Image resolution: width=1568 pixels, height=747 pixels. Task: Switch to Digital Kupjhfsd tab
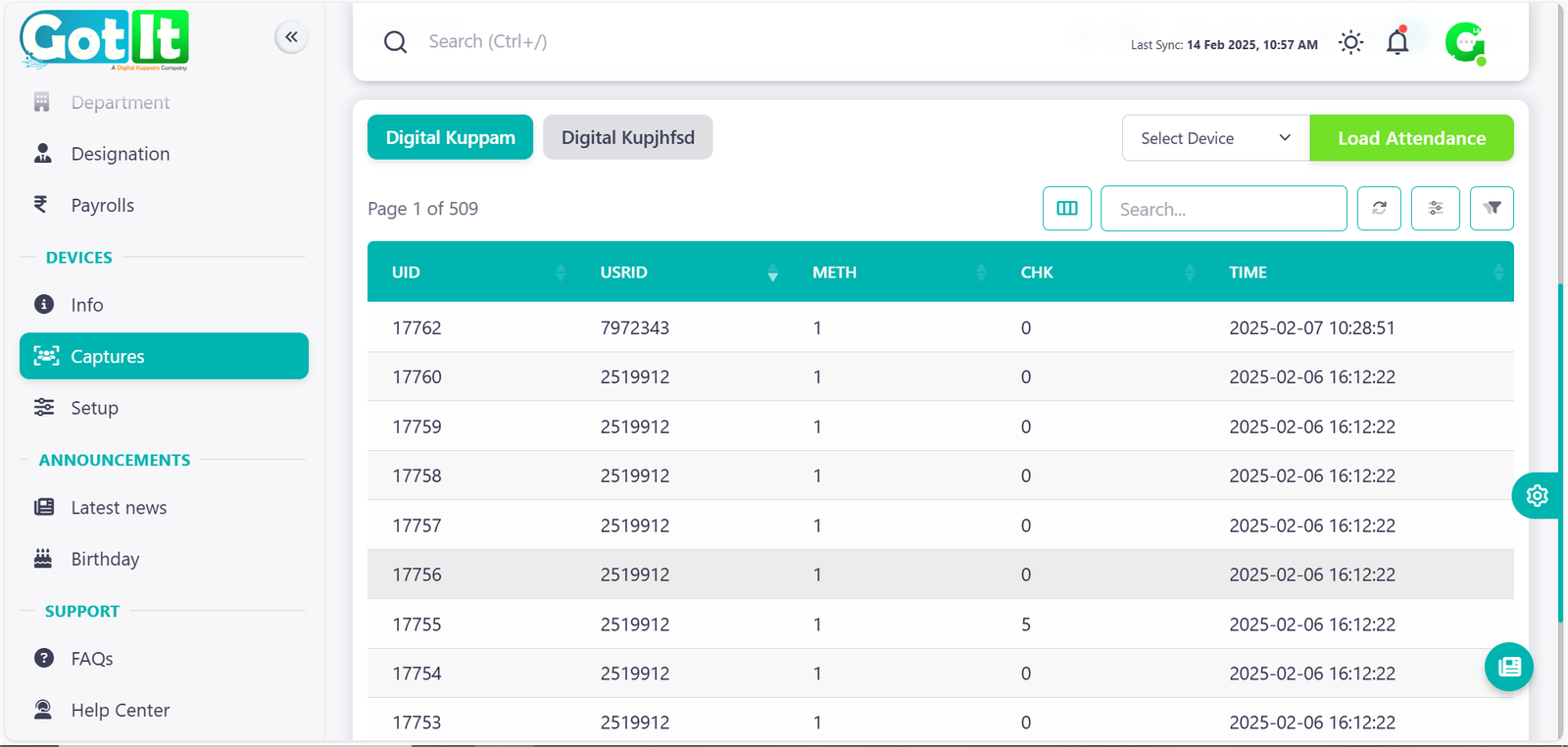[x=627, y=138]
